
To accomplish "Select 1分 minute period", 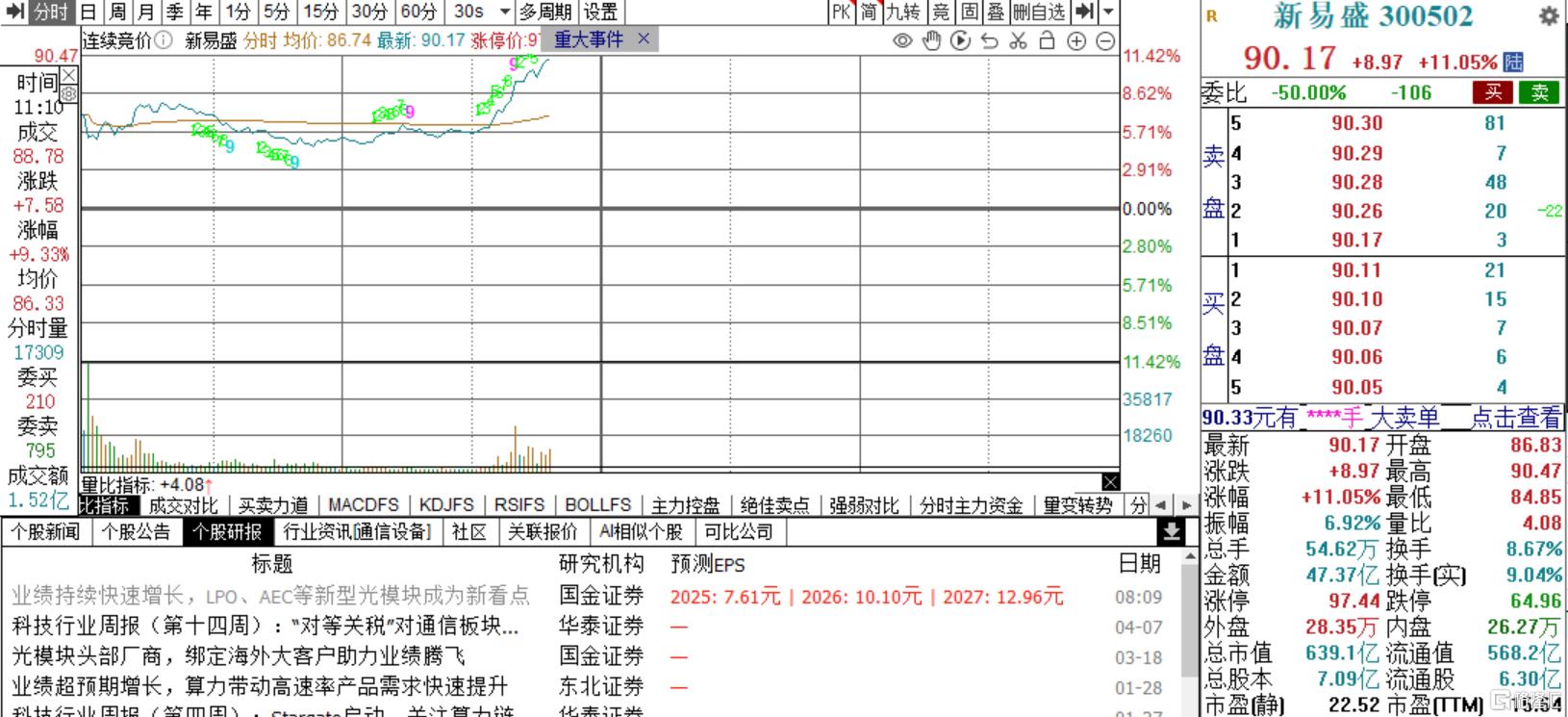I will pyautogui.click(x=238, y=12).
